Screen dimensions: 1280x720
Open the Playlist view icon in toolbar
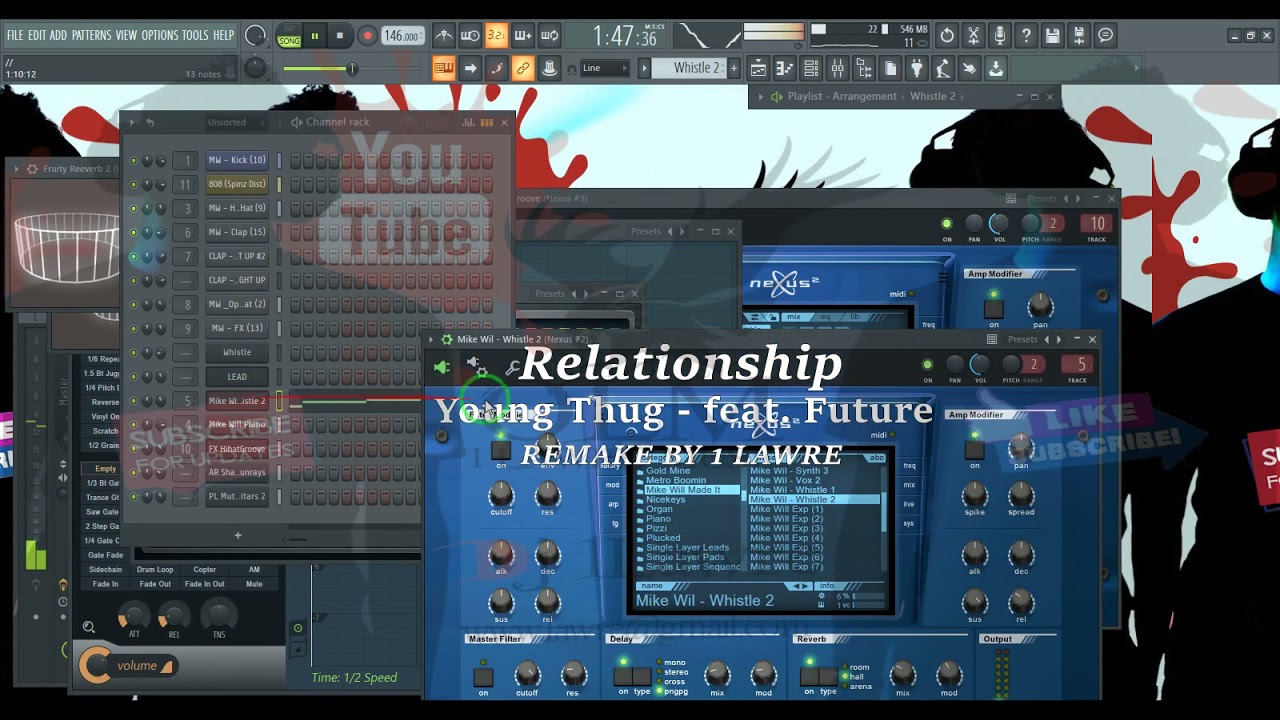point(758,68)
